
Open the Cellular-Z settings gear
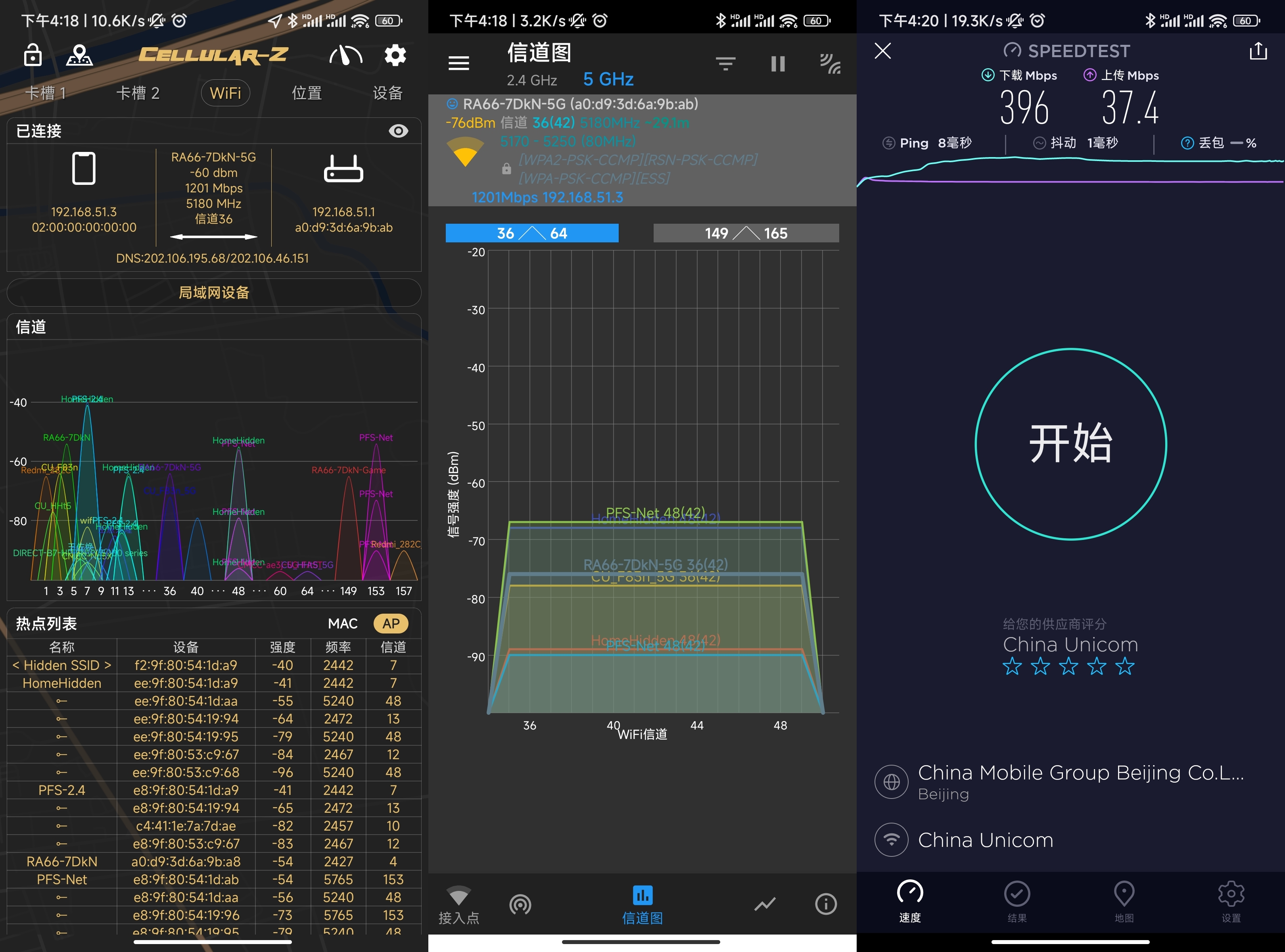point(395,55)
